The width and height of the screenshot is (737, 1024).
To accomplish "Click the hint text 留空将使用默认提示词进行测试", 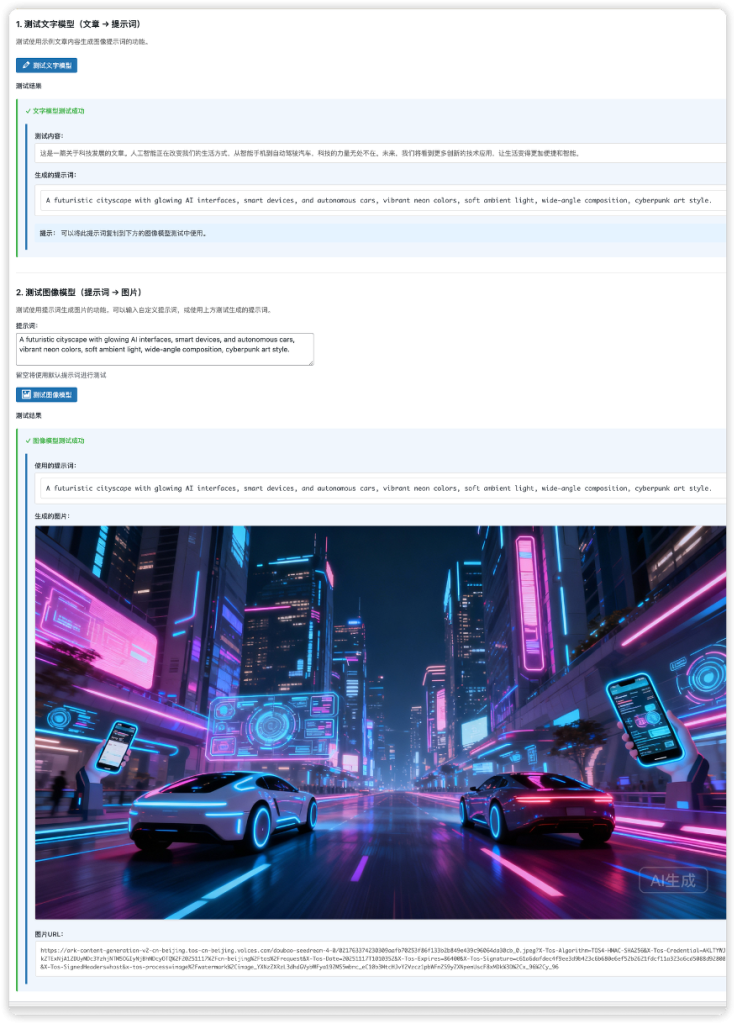I will (61, 375).
